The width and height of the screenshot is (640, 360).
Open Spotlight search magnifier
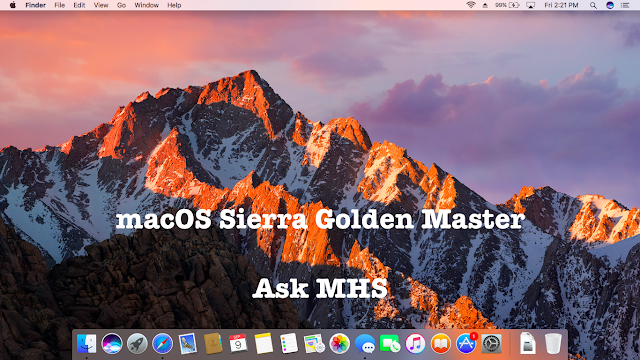point(593,5)
